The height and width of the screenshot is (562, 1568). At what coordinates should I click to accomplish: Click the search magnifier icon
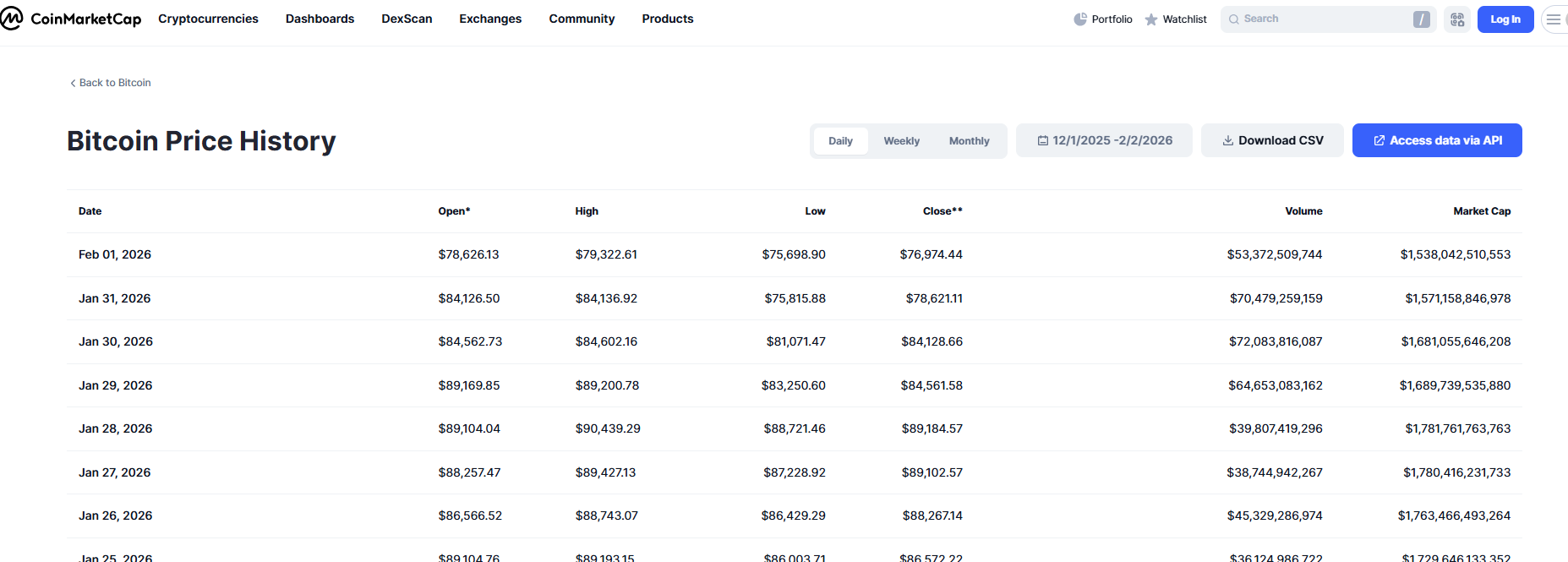click(1234, 19)
